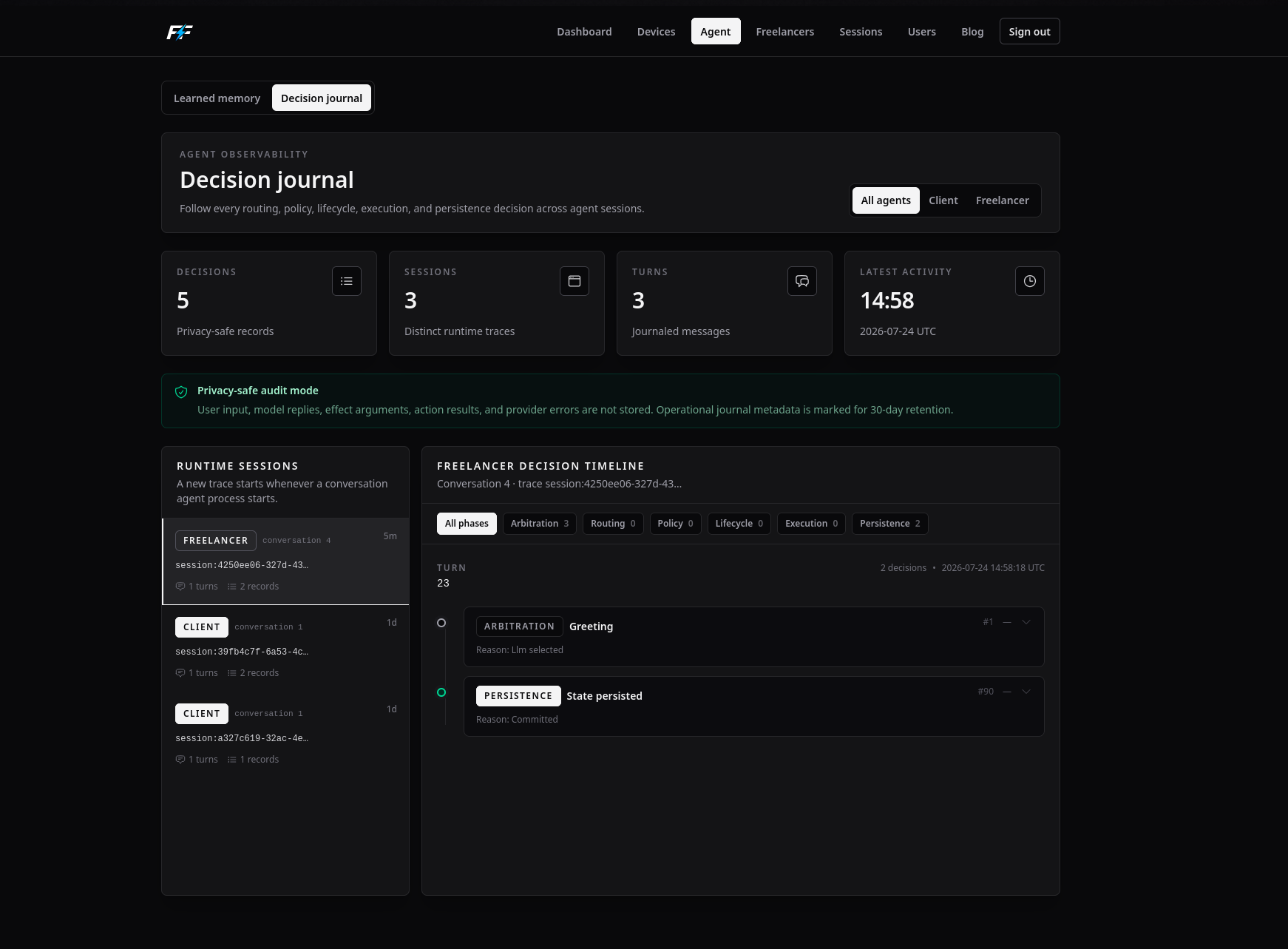Select the Decision journal tab
Screen dimensions: 1288x949
(x=322, y=98)
